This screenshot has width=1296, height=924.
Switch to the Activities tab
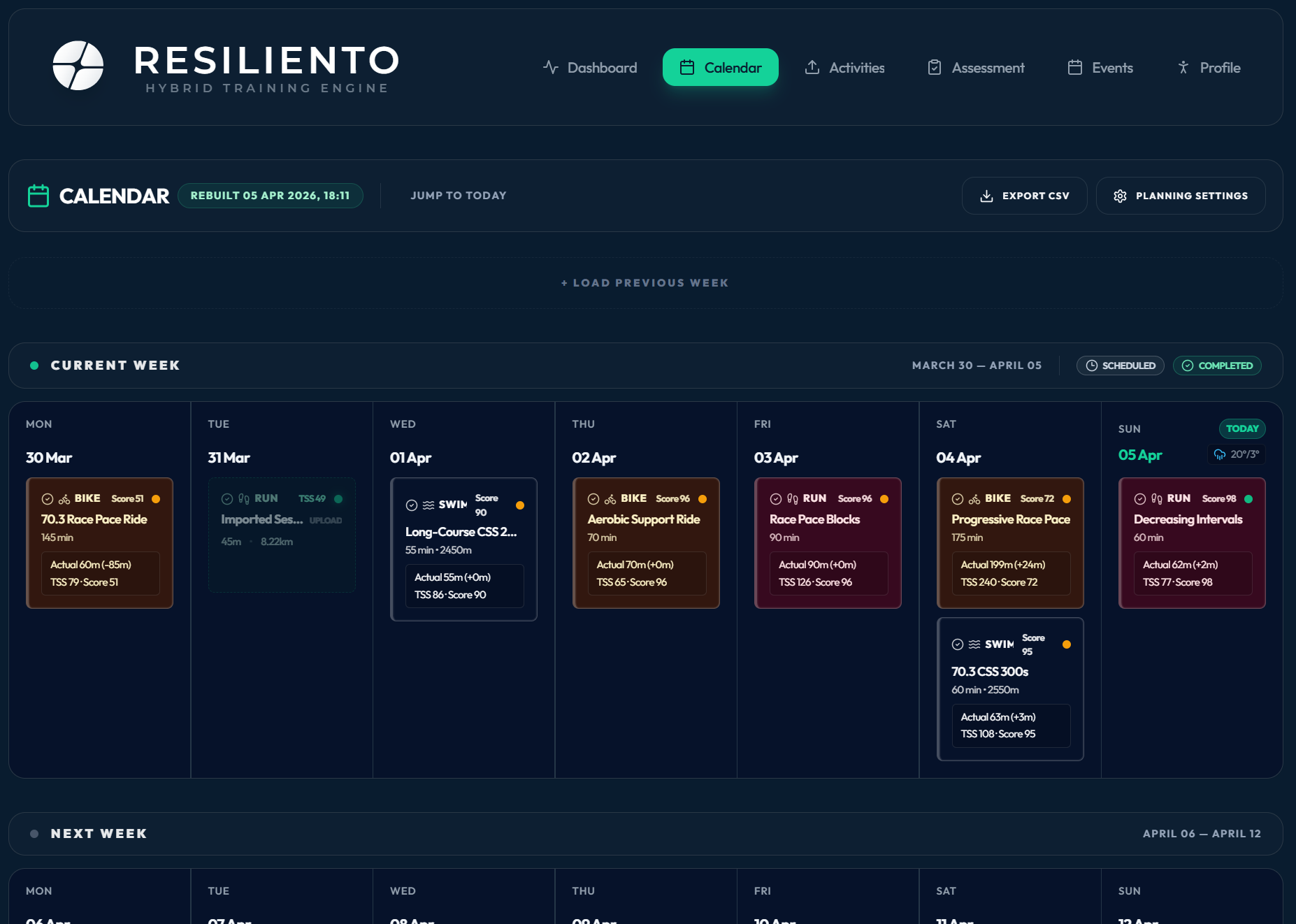click(x=844, y=68)
